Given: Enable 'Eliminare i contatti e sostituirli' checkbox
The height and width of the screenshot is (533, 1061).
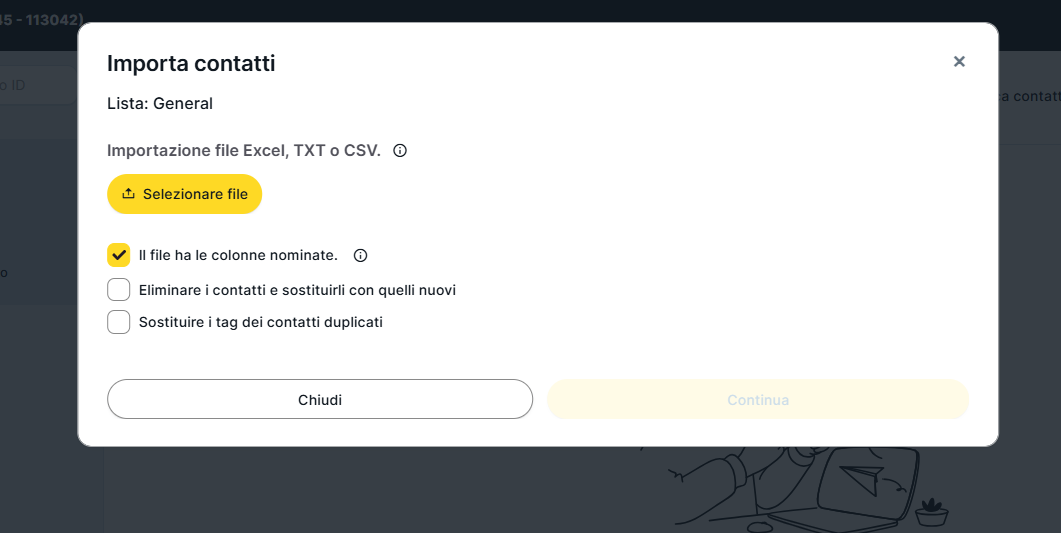Looking at the screenshot, I should click(x=119, y=290).
